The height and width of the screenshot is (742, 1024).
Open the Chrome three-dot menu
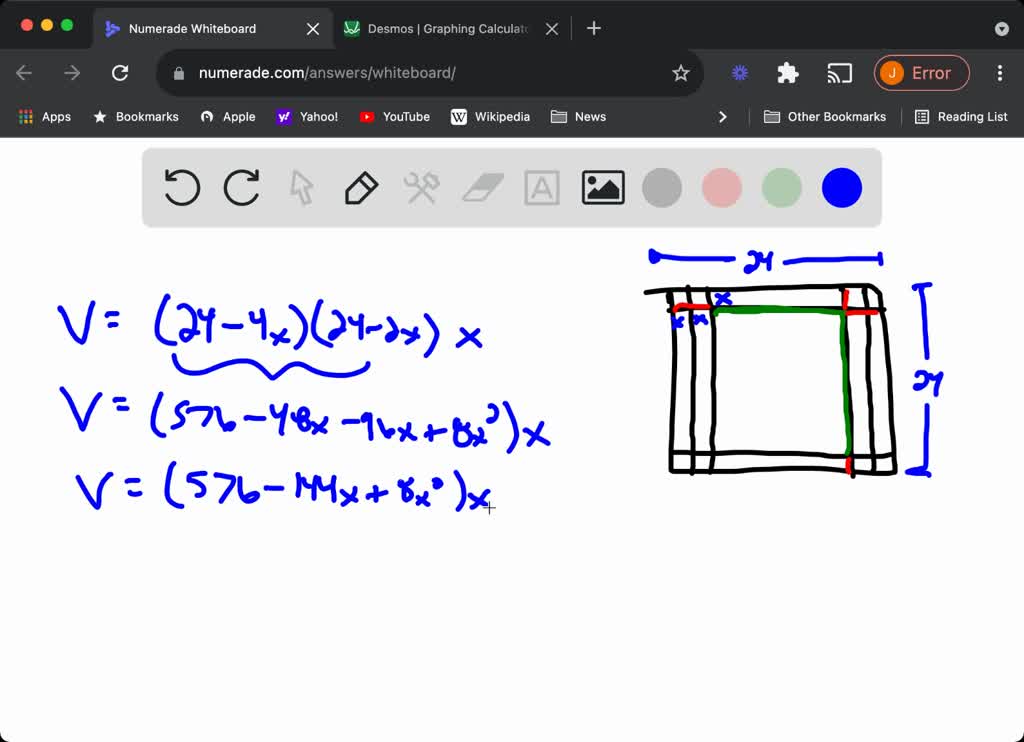point(999,72)
